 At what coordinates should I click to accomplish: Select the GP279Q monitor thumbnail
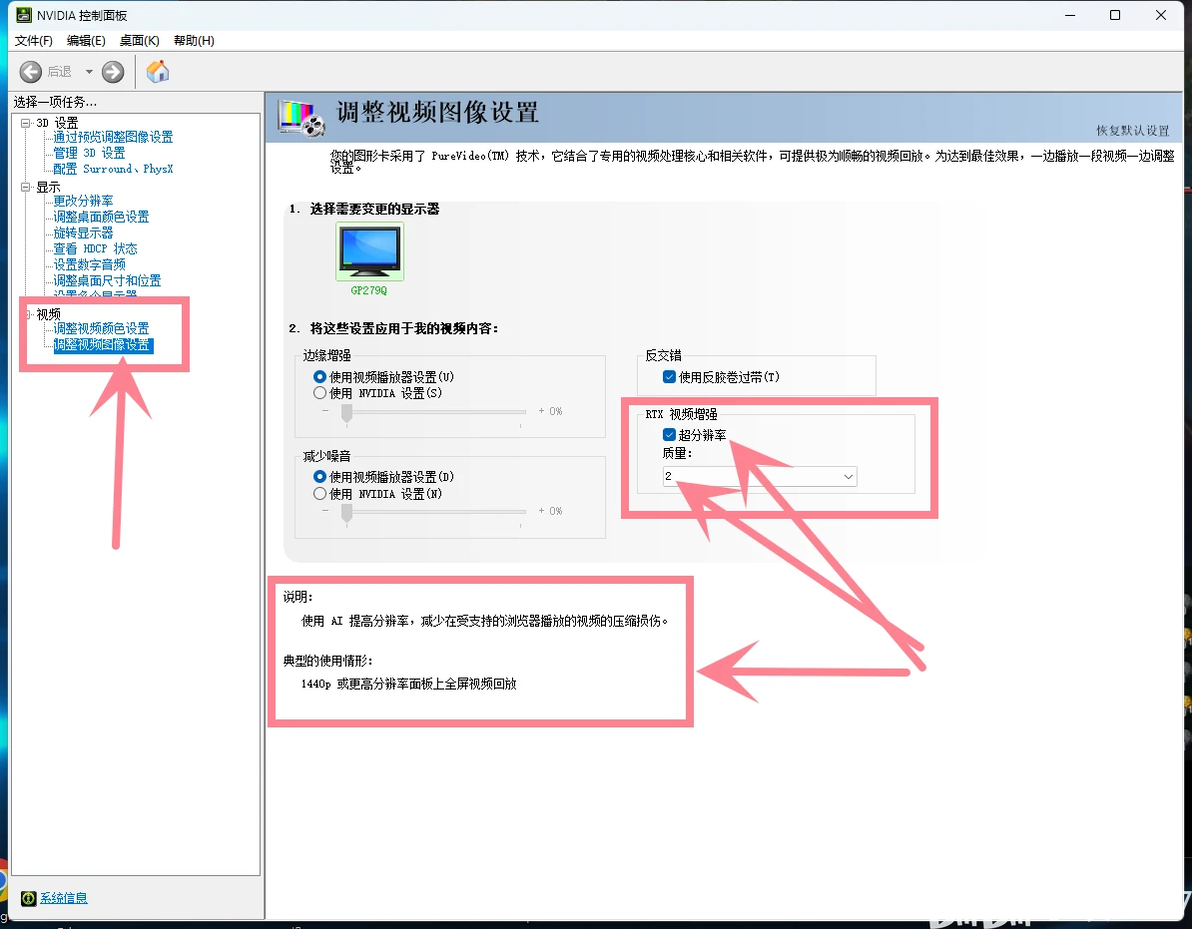pyautogui.click(x=369, y=252)
